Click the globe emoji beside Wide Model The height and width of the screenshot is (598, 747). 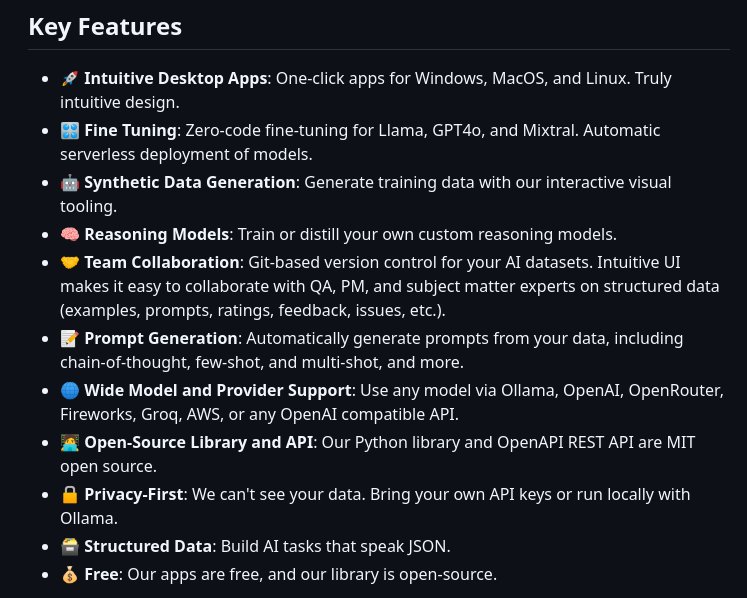coord(70,390)
